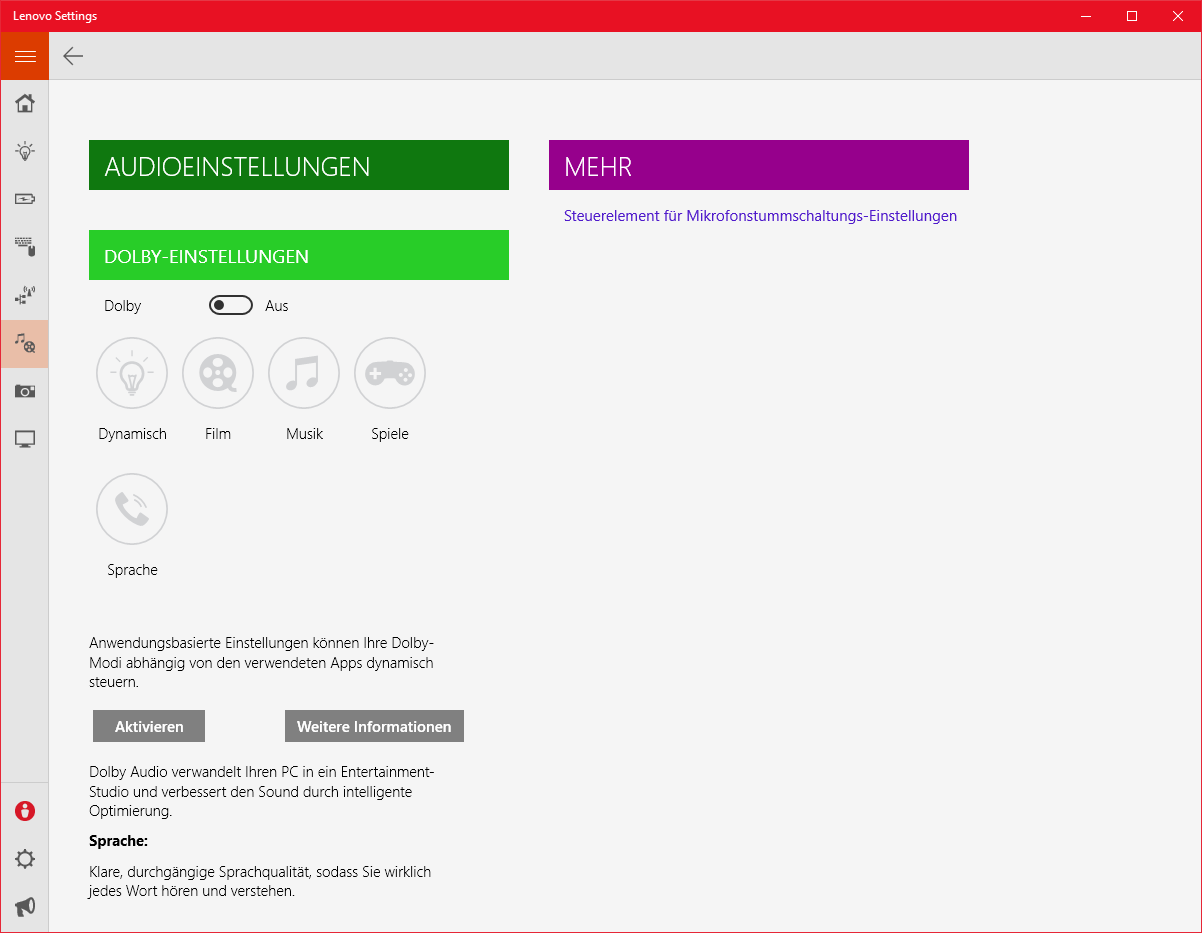Viewport: 1202px width, 933px height.
Task: Open the wireless network settings in sidebar
Action: tap(25, 295)
